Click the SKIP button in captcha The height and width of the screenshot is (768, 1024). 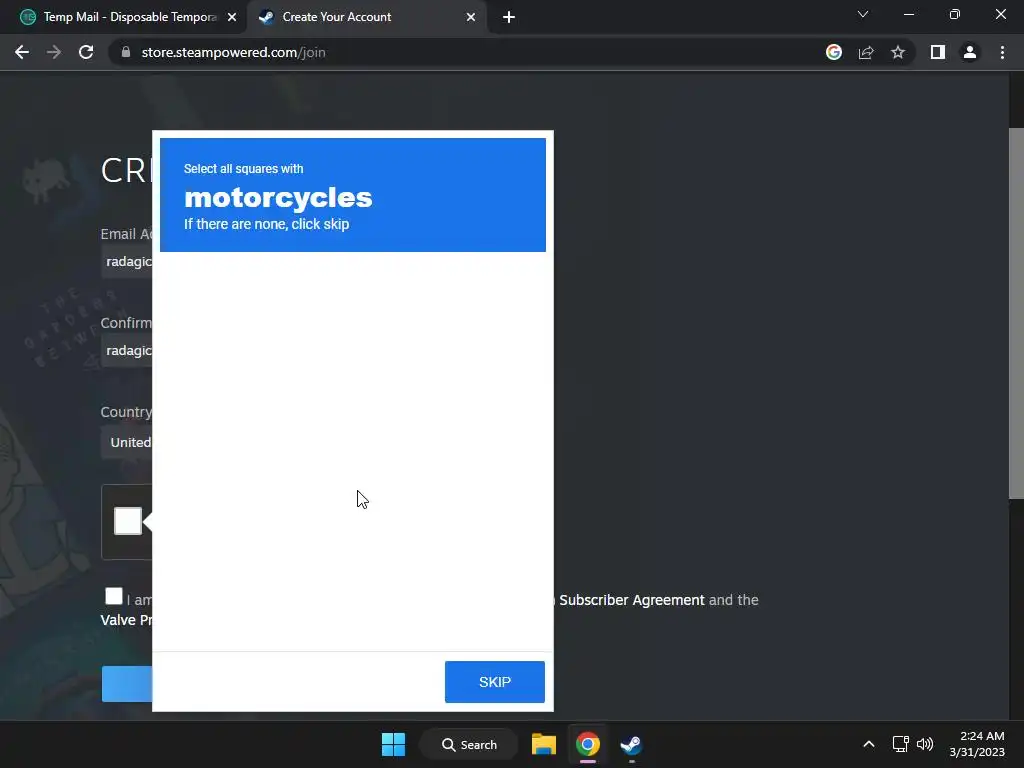click(x=494, y=682)
